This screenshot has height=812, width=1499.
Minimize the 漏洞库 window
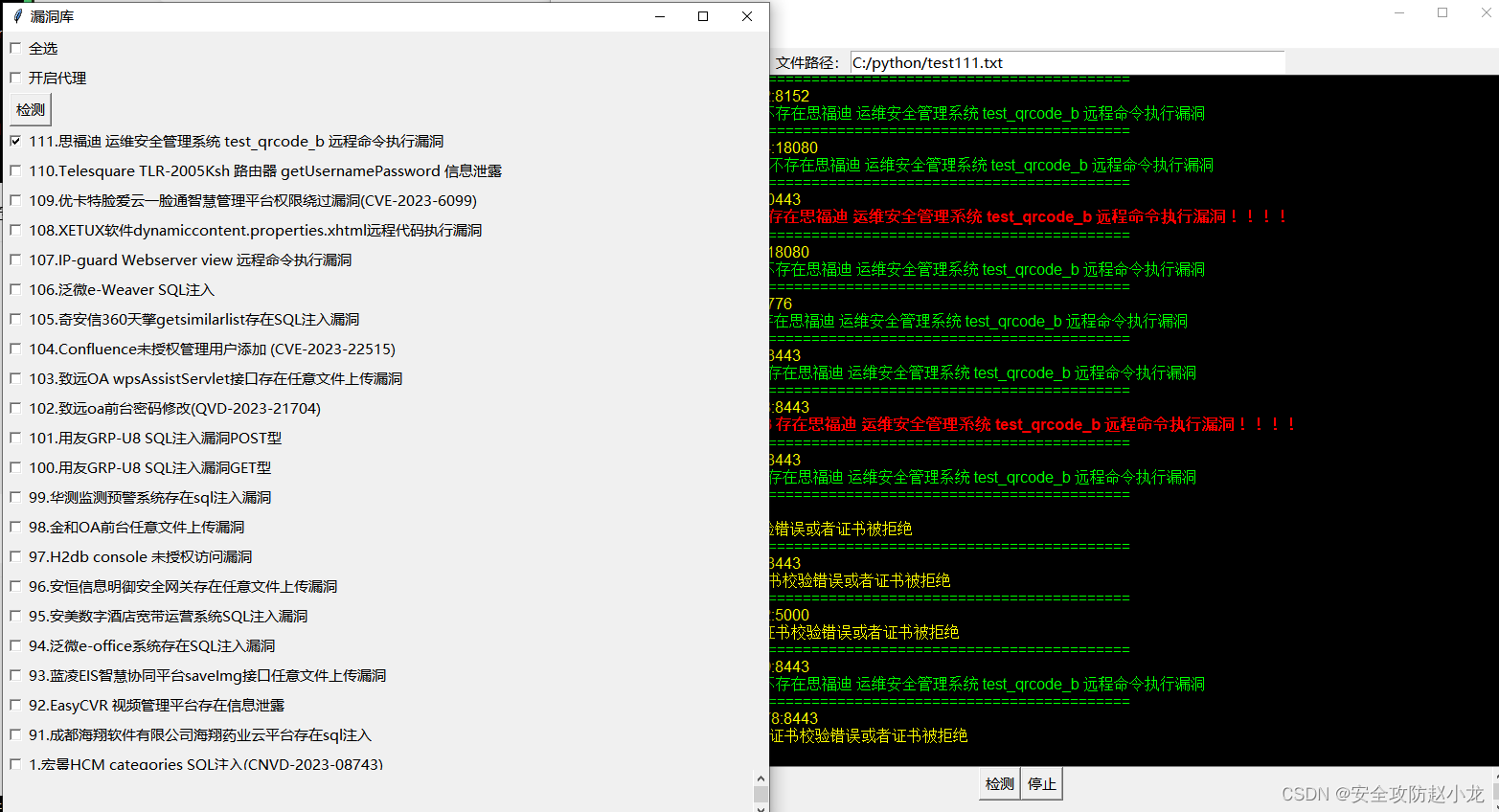click(660, 16)
